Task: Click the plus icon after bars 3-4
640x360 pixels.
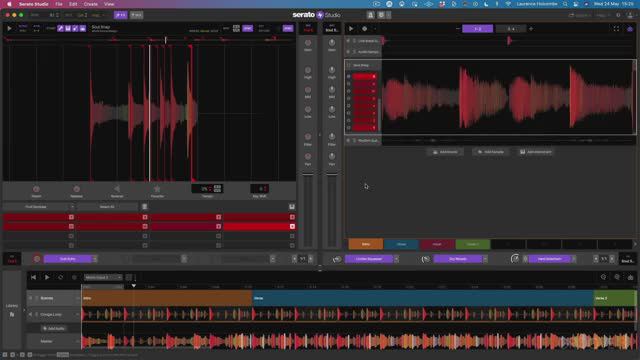Action: 531,29
